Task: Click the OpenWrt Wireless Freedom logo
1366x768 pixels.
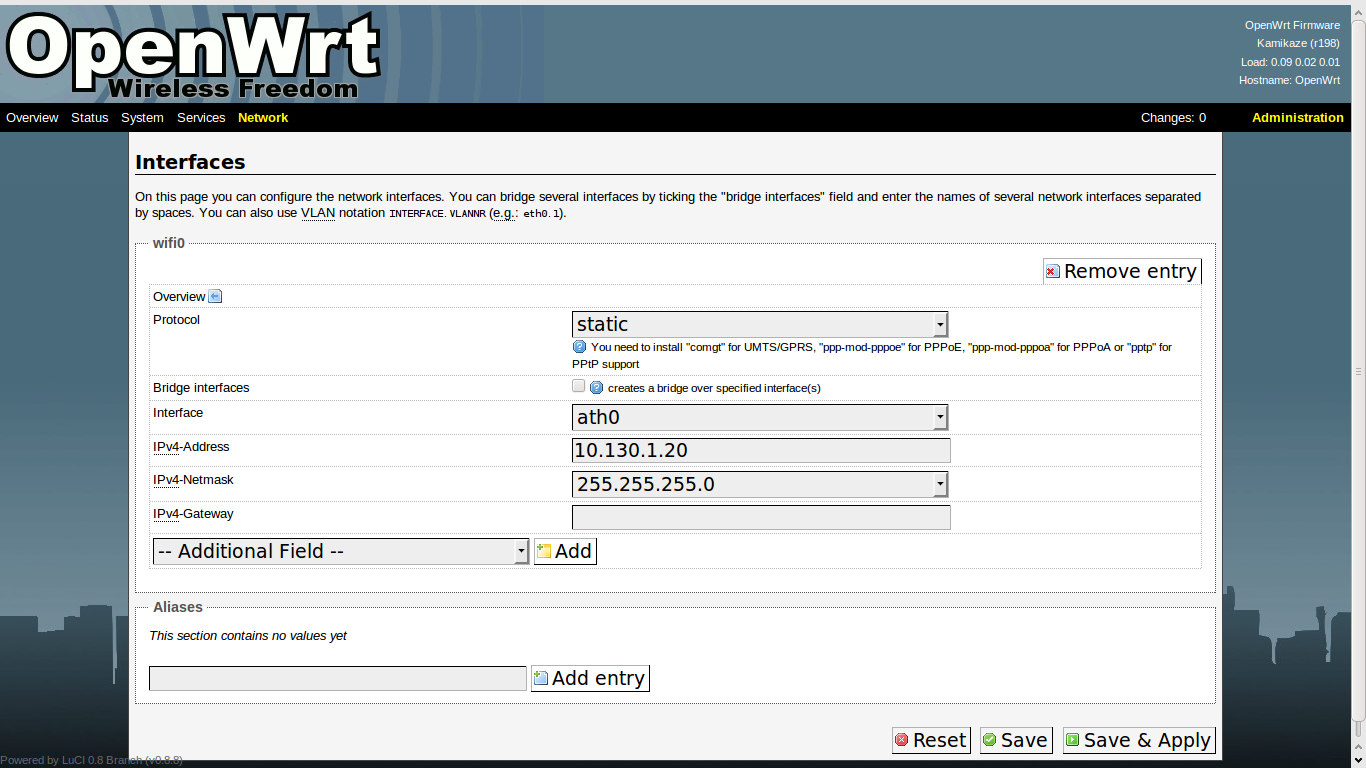Action: point(192,55)
